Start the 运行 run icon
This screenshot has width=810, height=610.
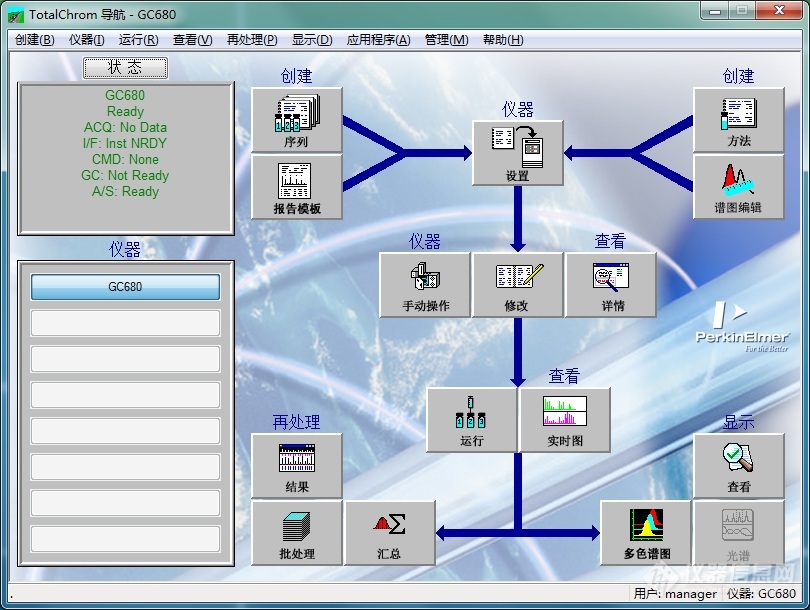click(x=472, y=420)
